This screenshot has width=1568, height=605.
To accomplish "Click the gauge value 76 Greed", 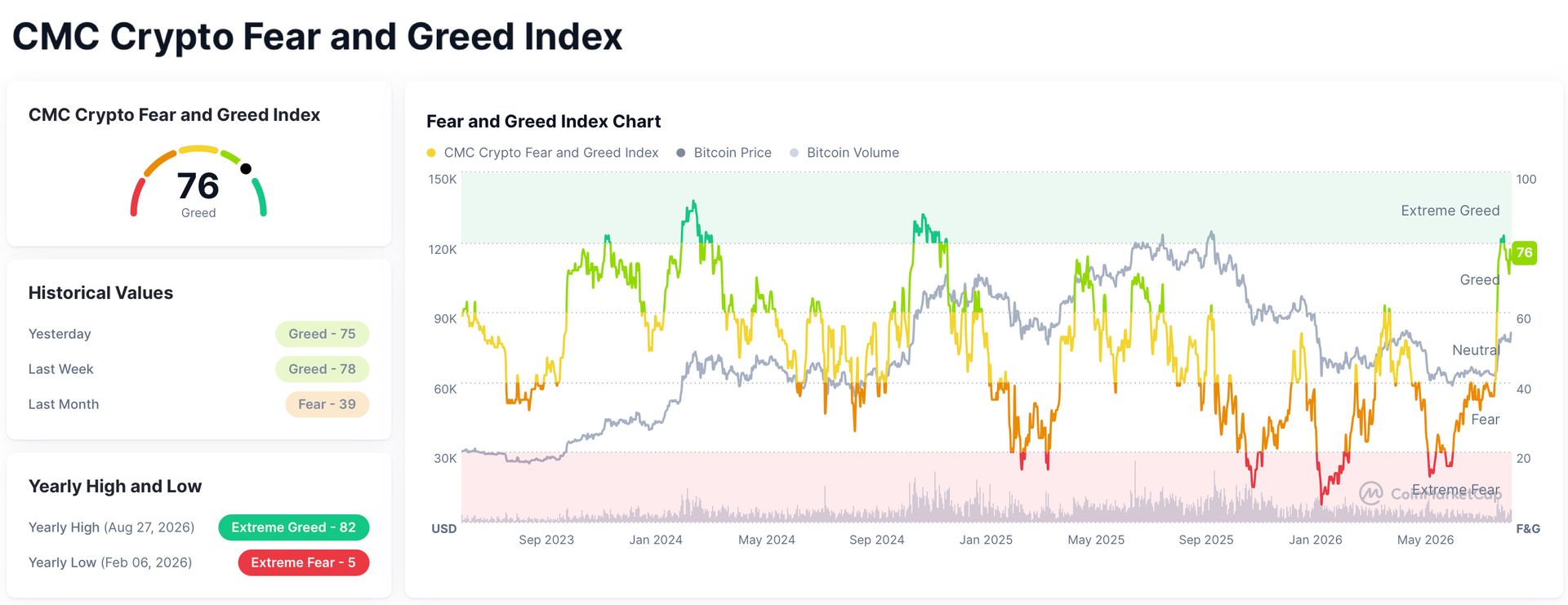I will pos(198,194).
